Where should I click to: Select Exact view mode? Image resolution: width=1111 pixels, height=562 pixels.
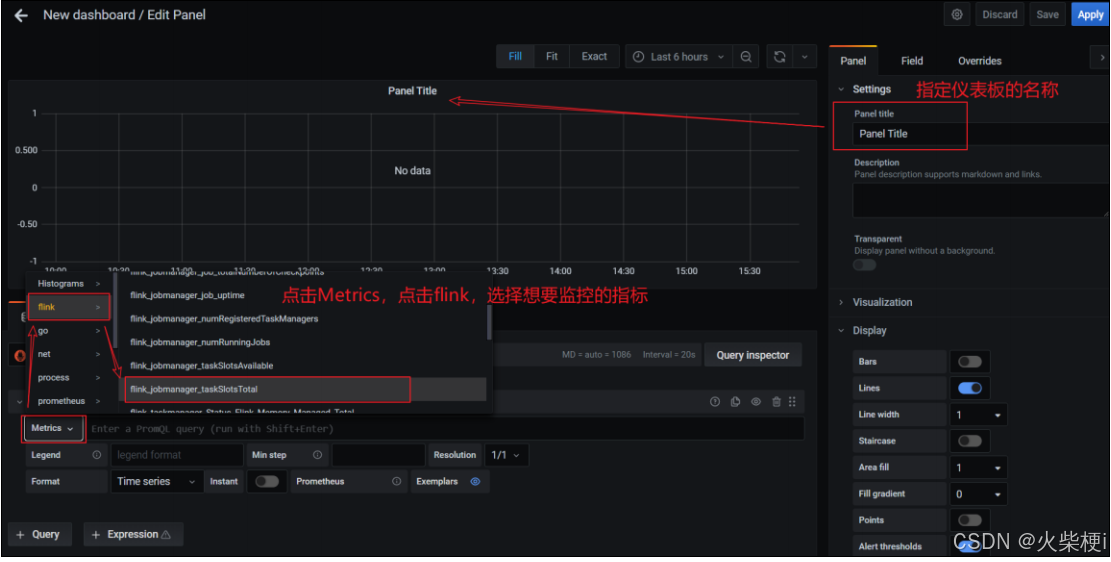[594, 57]
